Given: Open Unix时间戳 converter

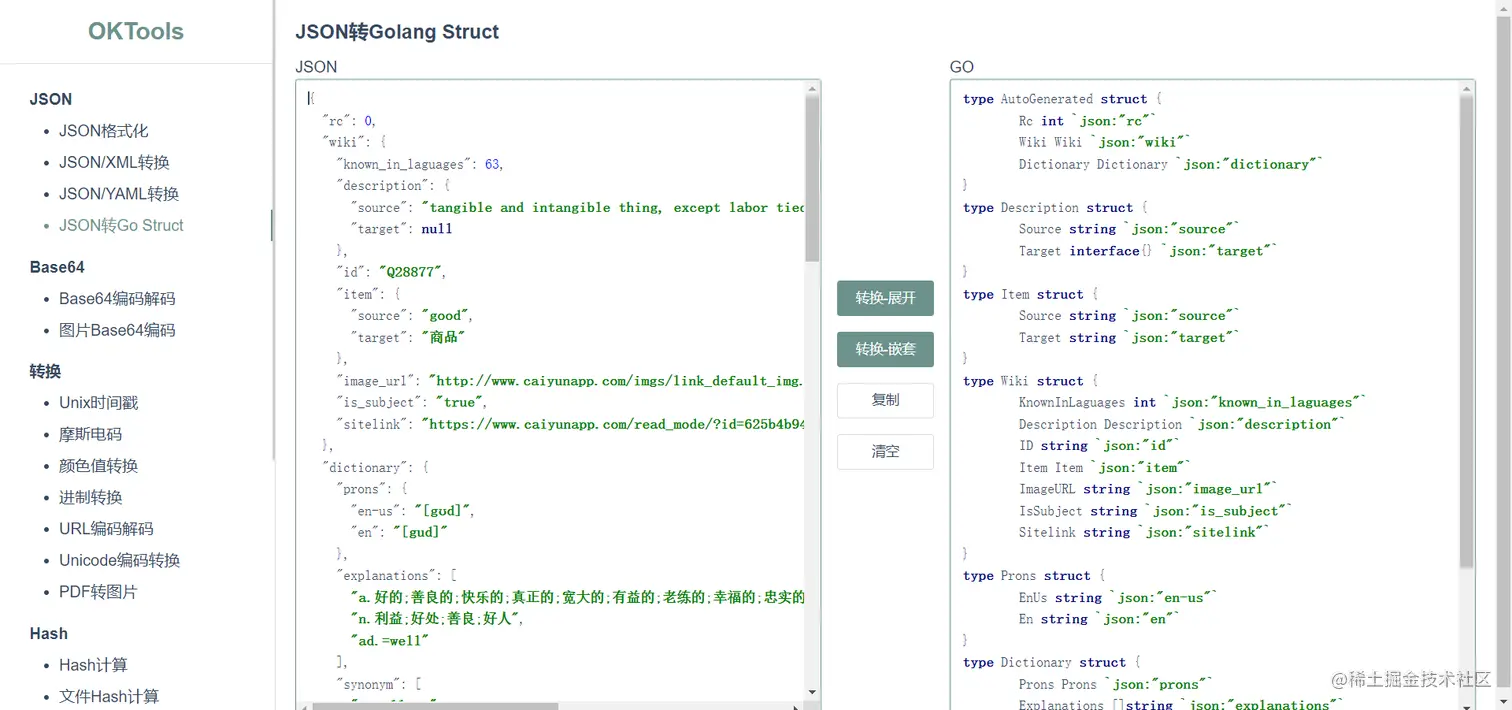Looking at the screenshot, I should pyautogui.click(x=98, y=403).
